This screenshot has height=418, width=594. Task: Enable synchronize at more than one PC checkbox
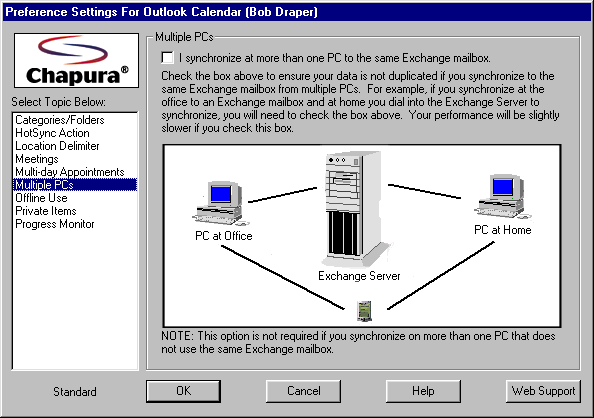167,58
